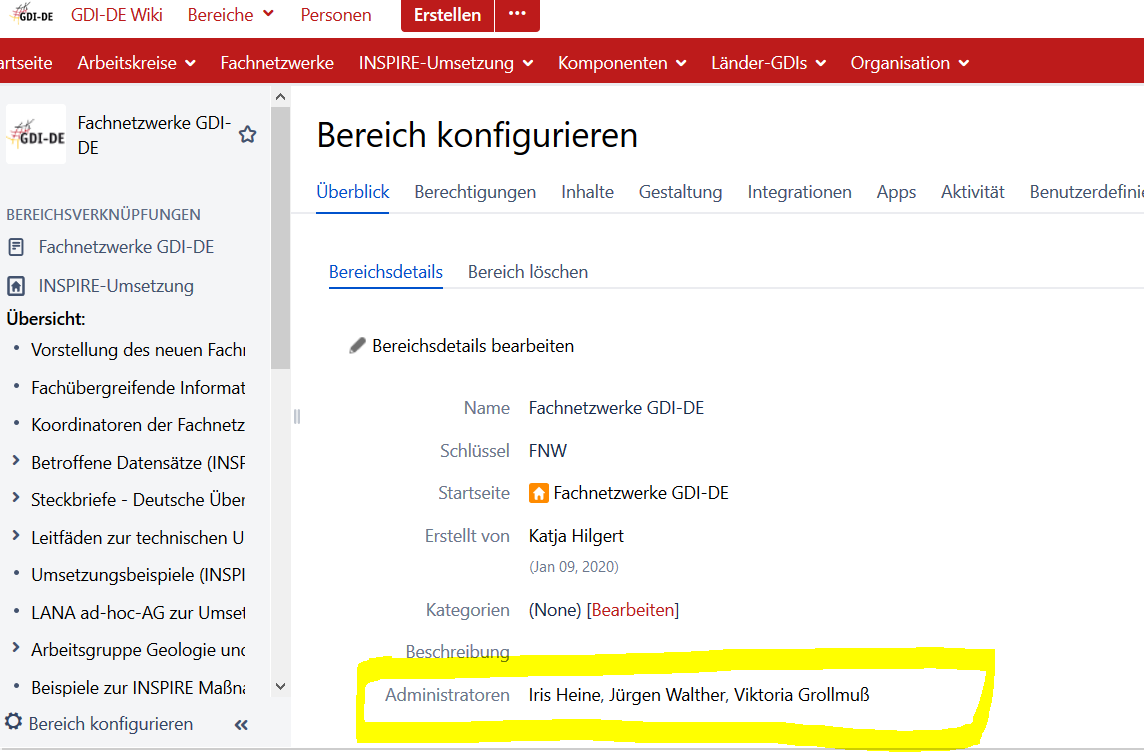Star the Fachnetzwerke GDI-DE space as favorite
The image size is (1144, 752).
[247, 134]
